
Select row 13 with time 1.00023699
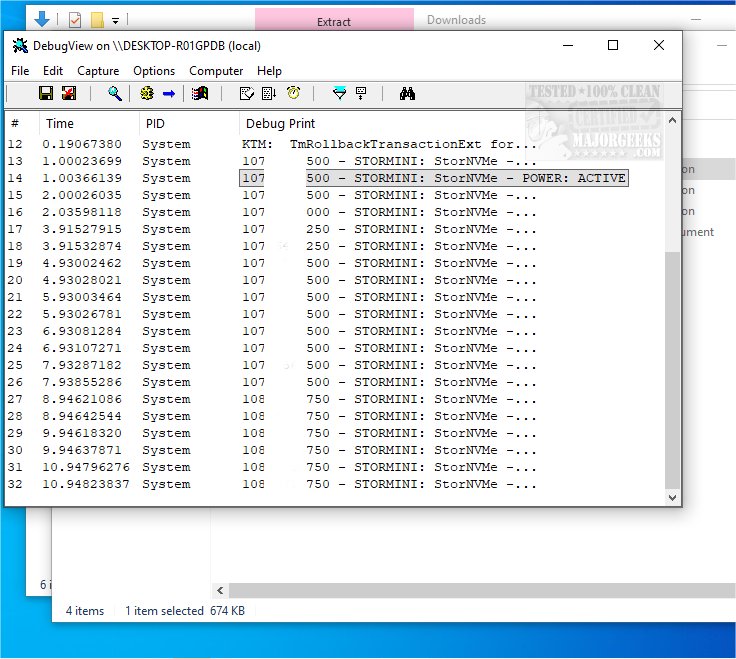point(334,161)
